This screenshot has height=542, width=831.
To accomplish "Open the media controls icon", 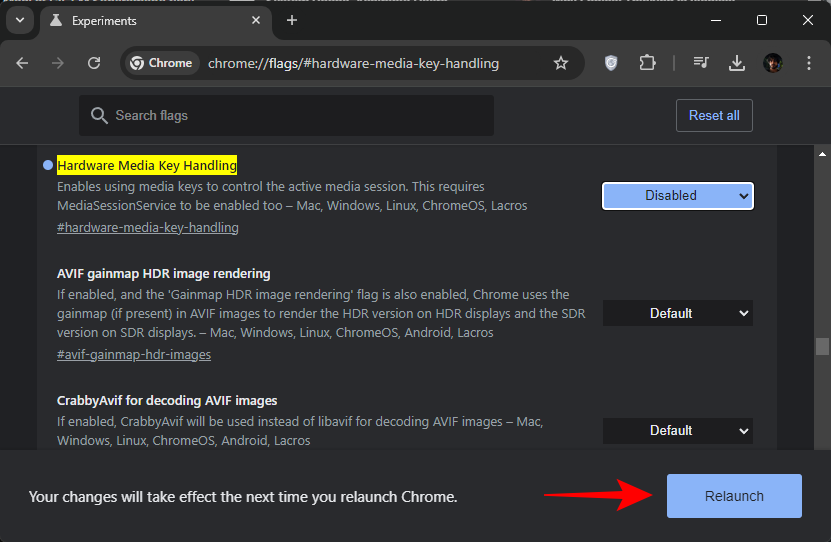I will [x=701, y=63].
